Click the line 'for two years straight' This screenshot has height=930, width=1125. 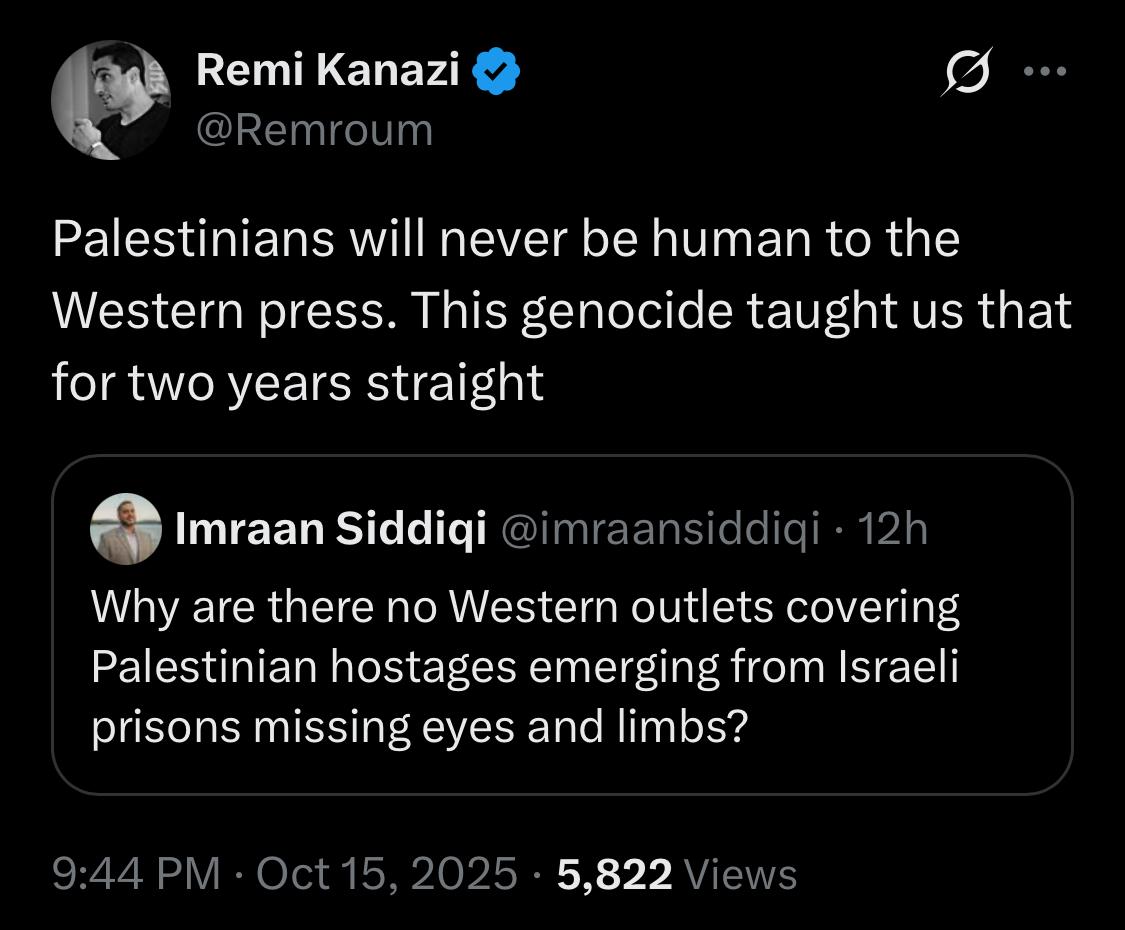click(x=298, y=383)
